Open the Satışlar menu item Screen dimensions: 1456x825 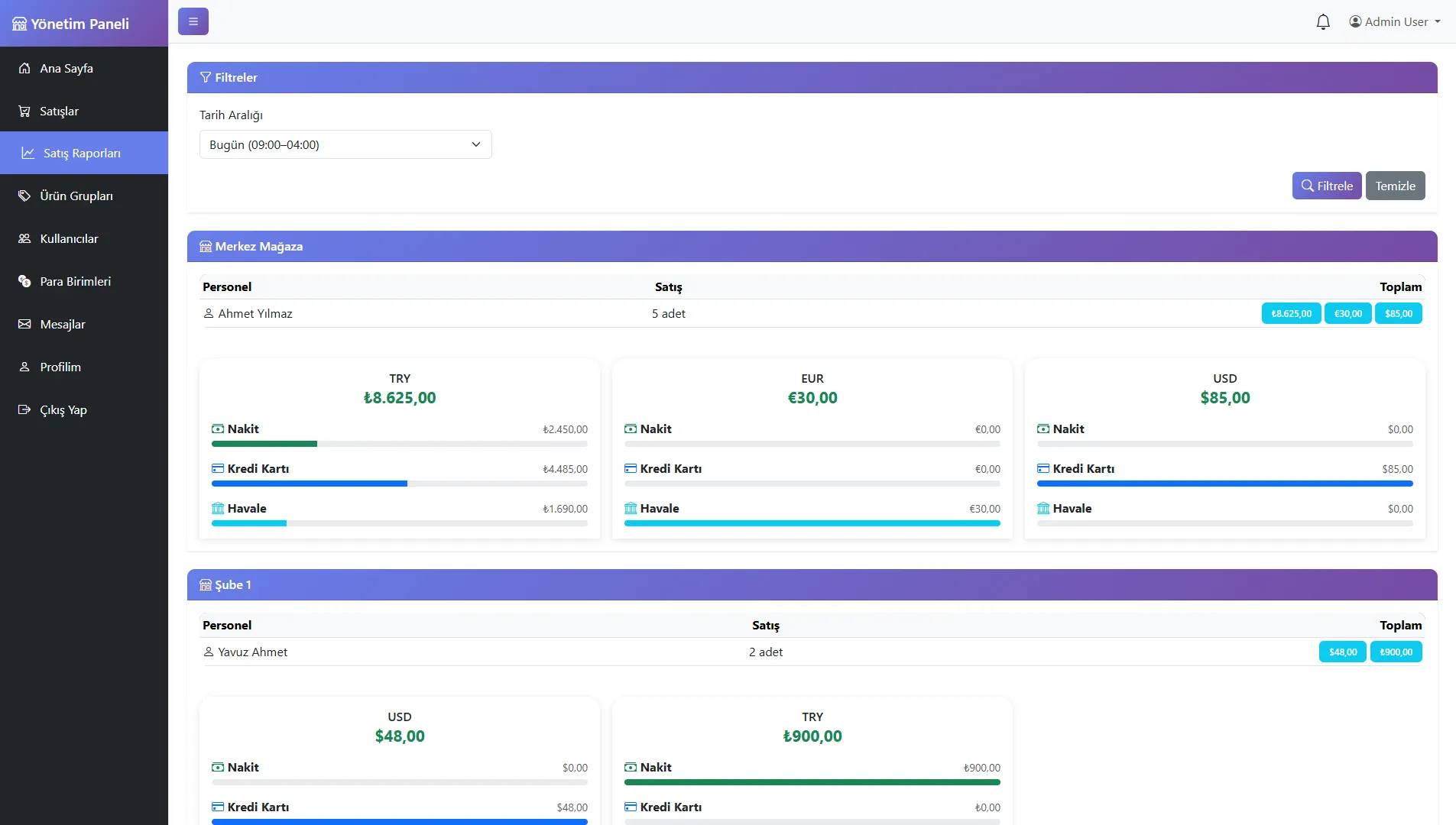84,111
